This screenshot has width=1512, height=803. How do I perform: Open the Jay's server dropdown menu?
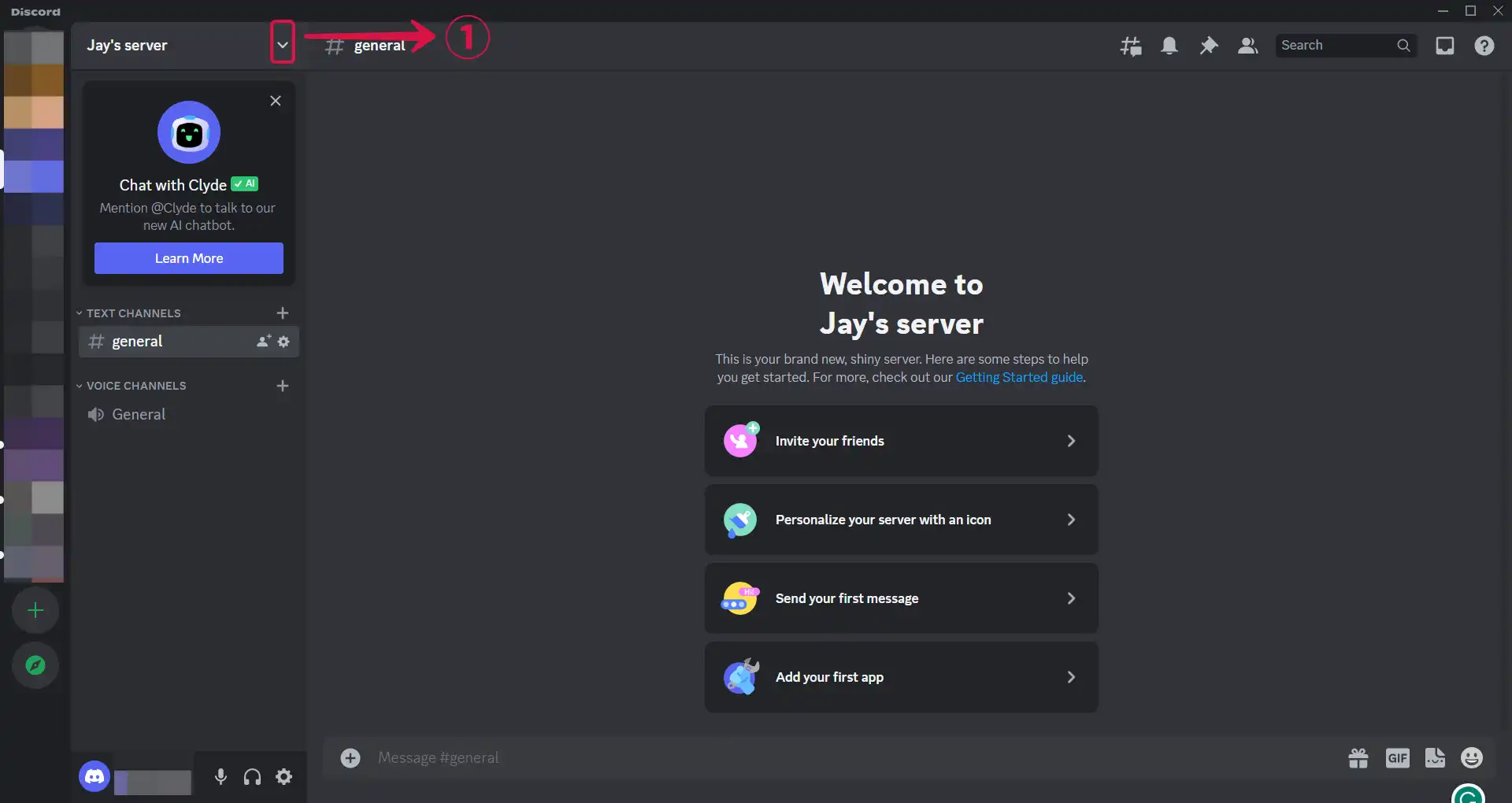(282, 45)
